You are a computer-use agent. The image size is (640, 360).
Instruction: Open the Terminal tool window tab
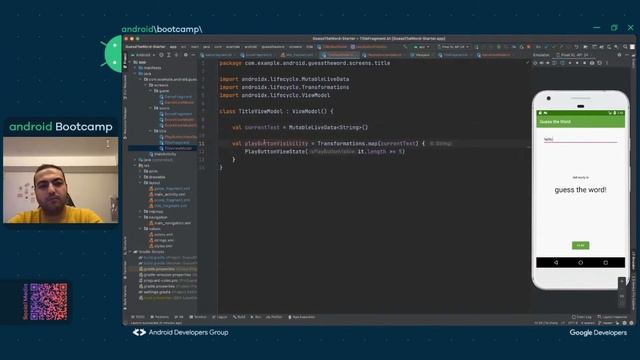tap(198, 317)
